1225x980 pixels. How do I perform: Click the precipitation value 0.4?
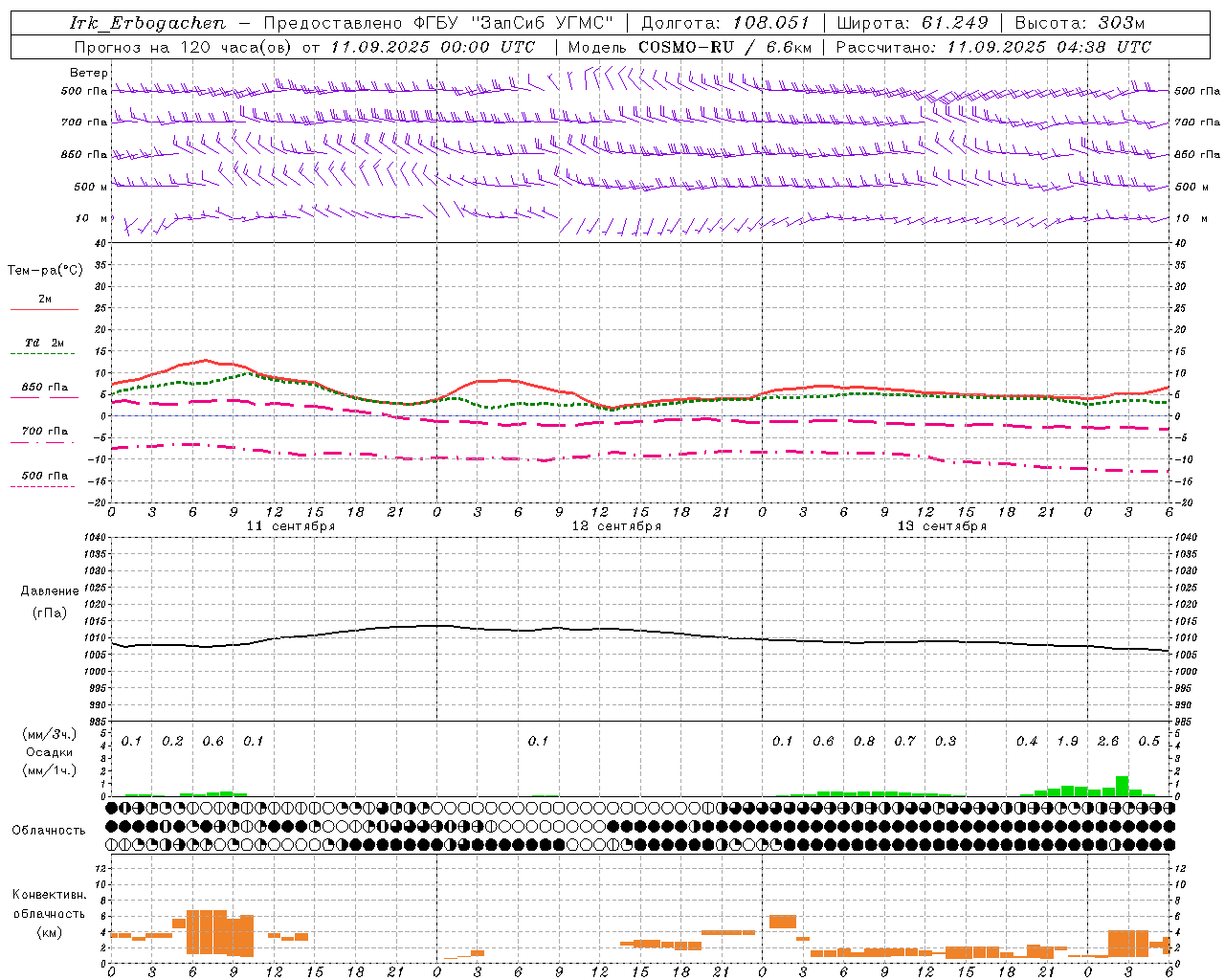coord(1027,742)
